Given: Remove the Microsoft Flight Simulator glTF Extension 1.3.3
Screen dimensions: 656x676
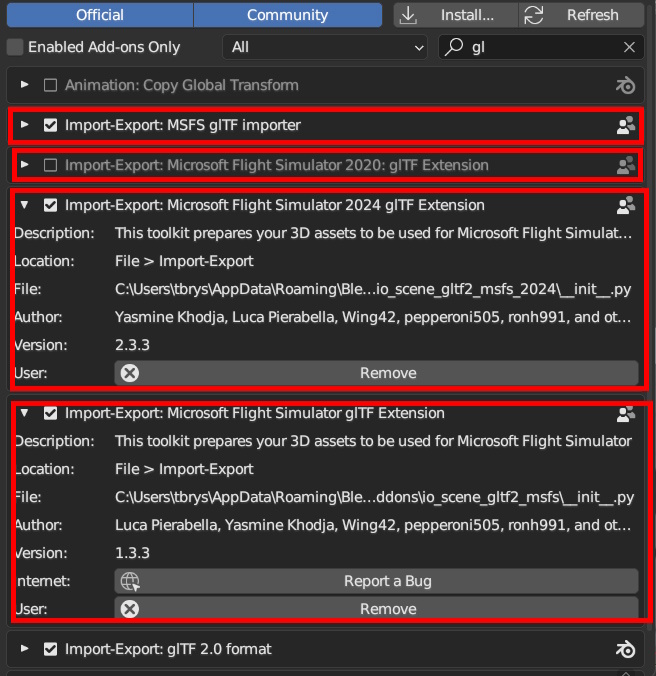Looking at the screenshot, I should 376,609.
